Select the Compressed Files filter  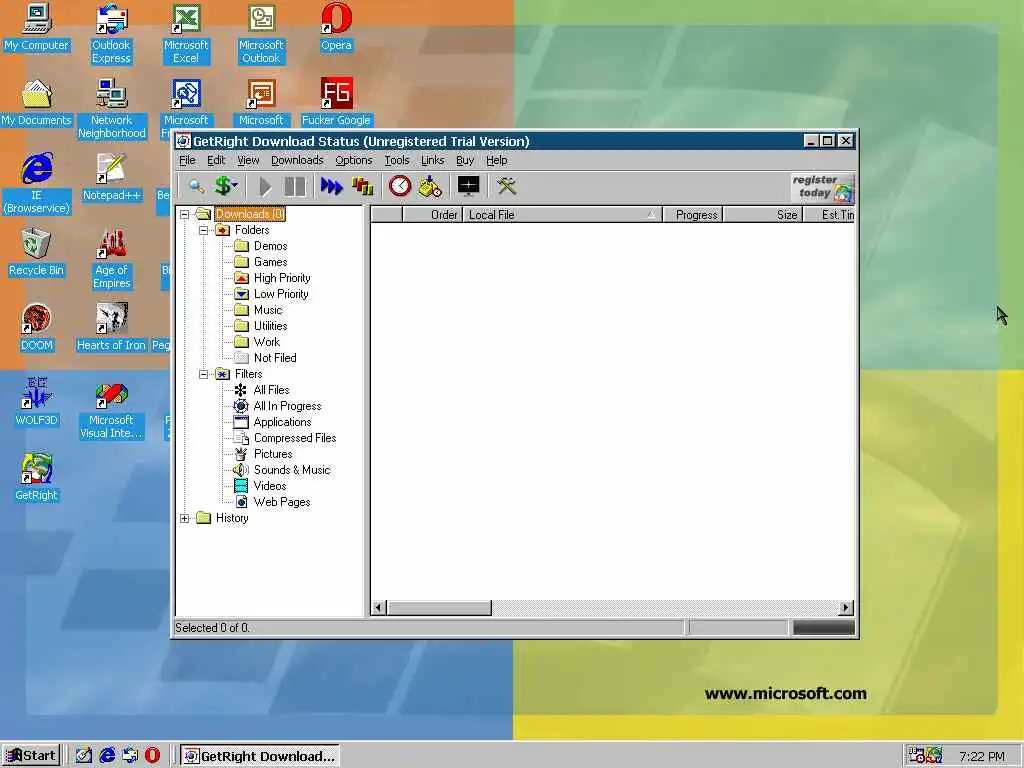point(295,438)
